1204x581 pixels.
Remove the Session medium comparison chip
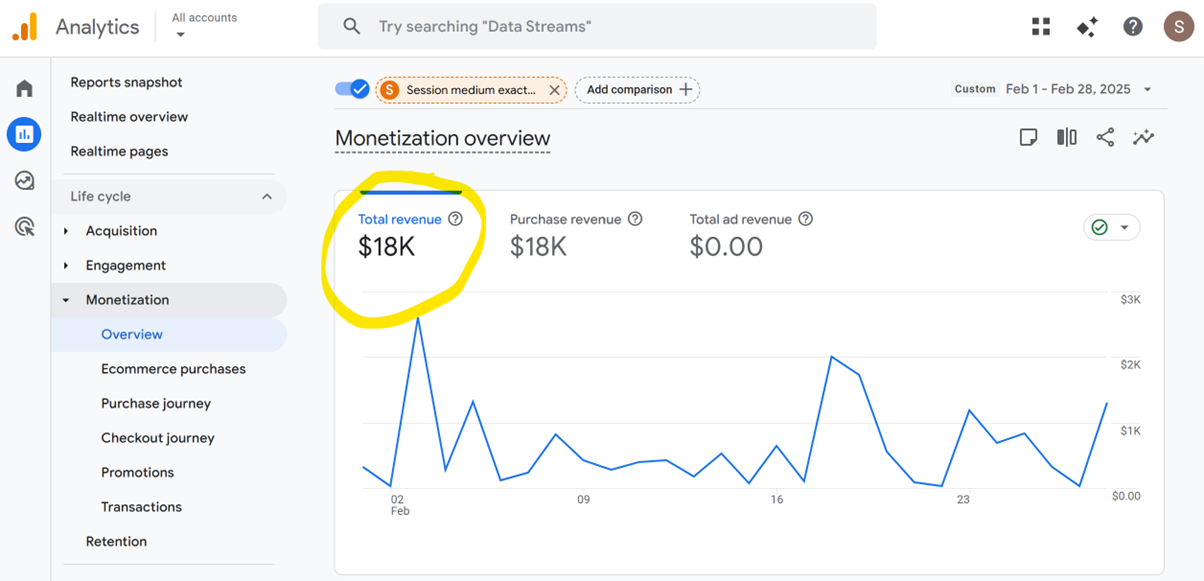pyautogui.click(x=554, y=90)
